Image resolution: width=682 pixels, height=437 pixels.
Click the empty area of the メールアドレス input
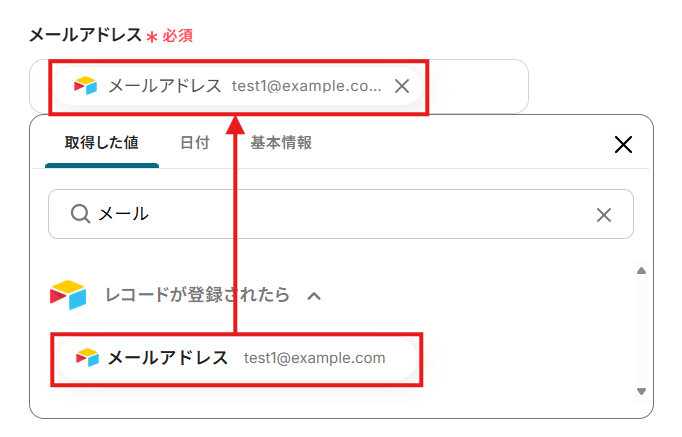[478, 86]
